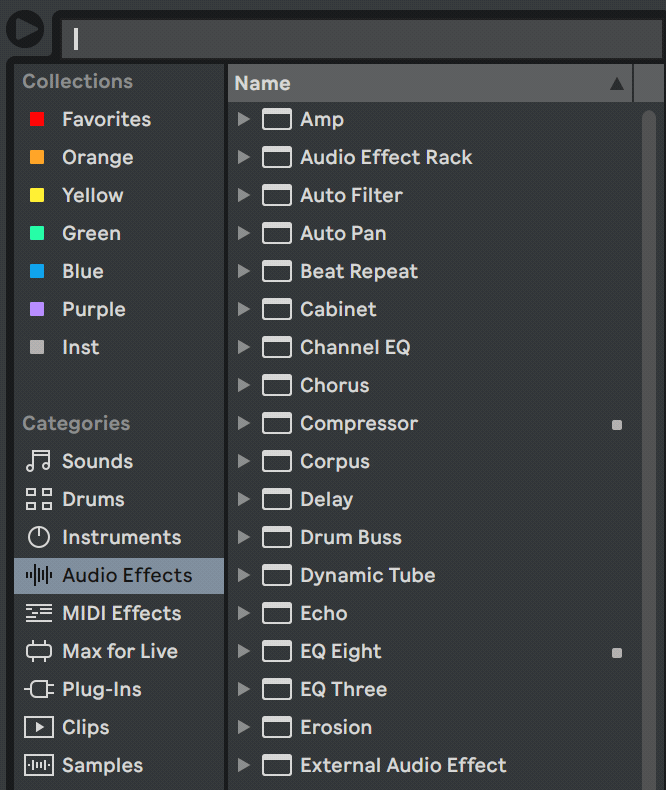Click the MIDI Effects icon
This screenshot has width=666, height=790.
pos(38,613)
